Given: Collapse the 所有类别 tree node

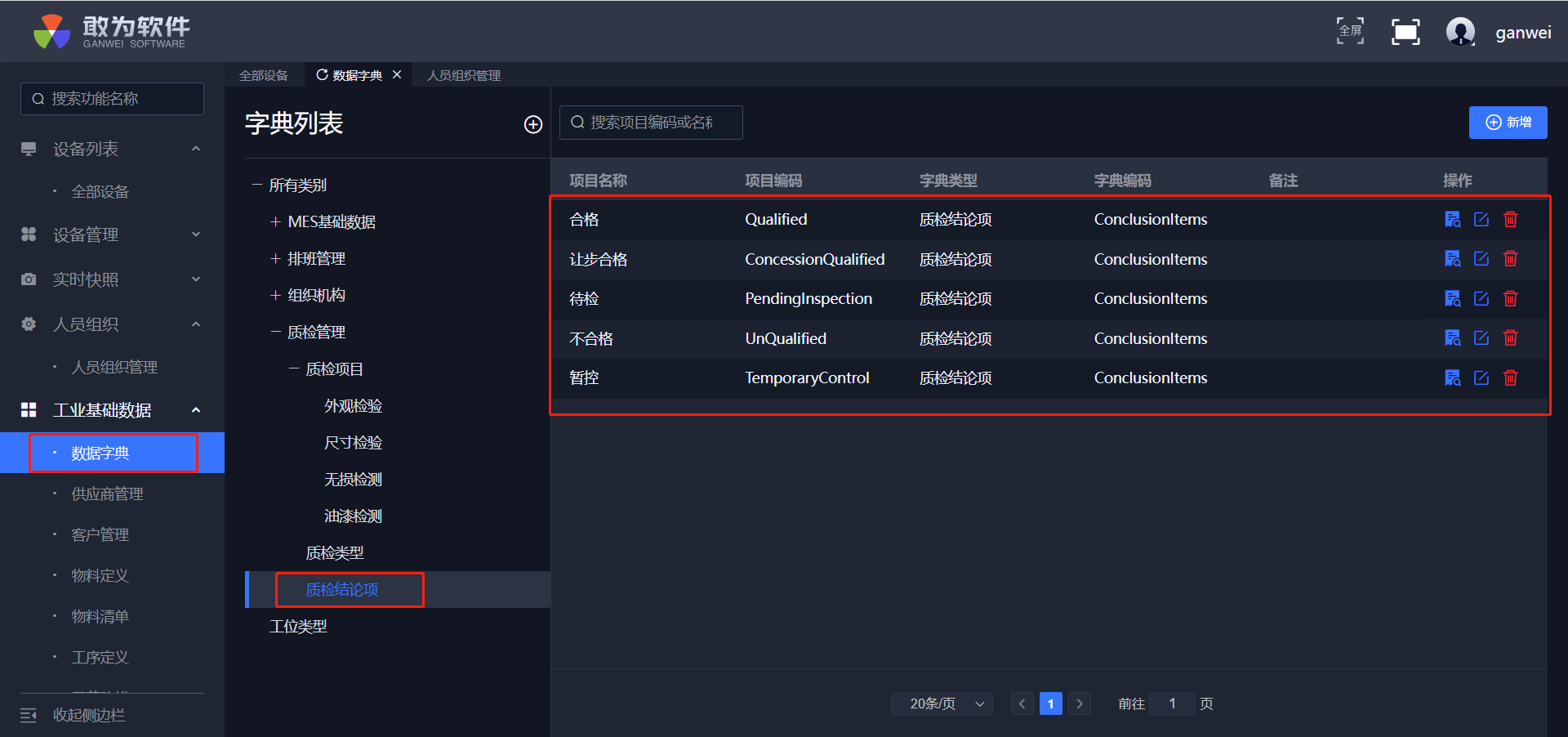Looking at the screenshot, I should (x=257, y=185).
